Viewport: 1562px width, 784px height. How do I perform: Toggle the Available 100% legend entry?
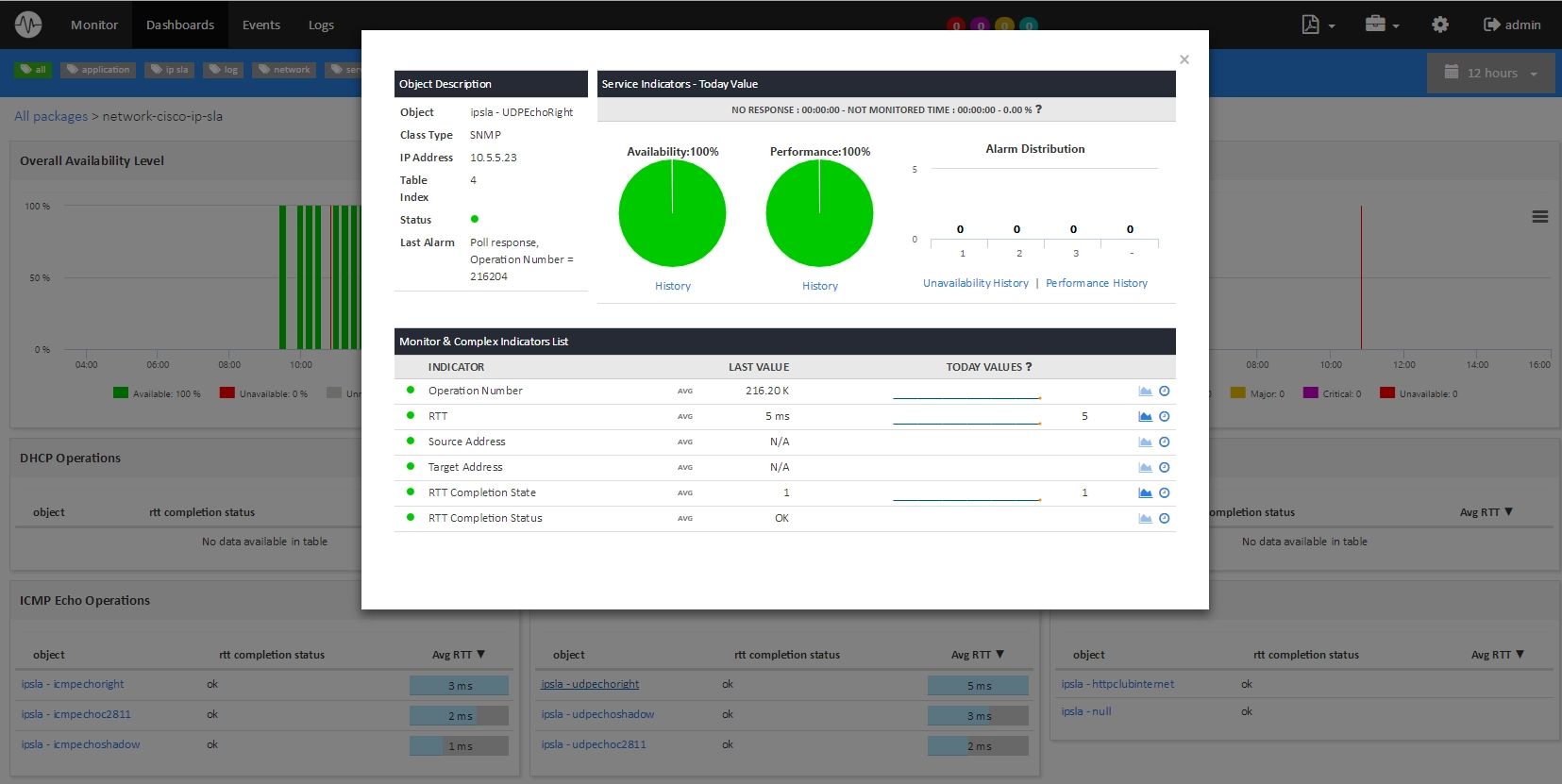coord(157,393)
